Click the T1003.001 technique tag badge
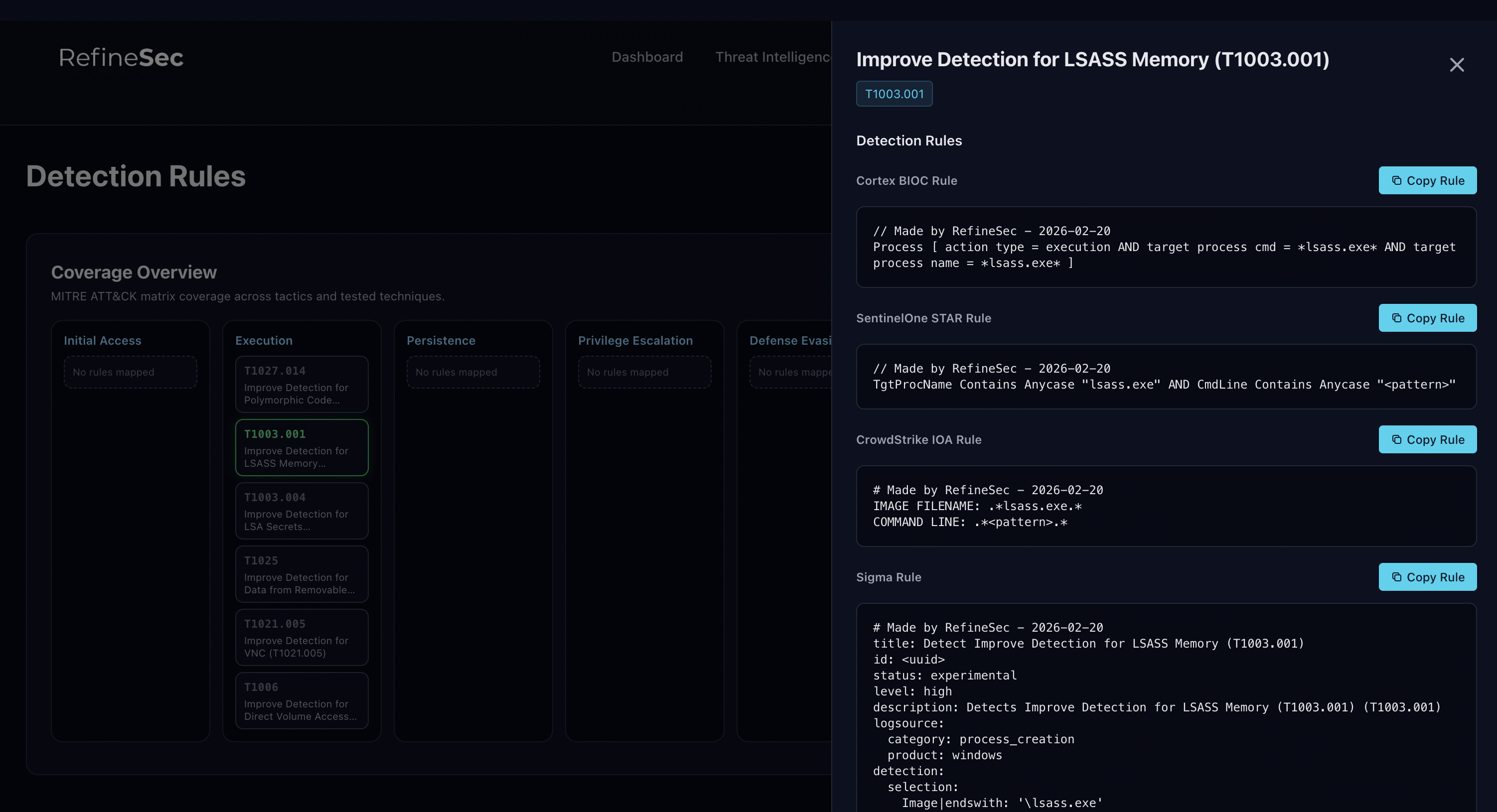 [x=894, y=94]
